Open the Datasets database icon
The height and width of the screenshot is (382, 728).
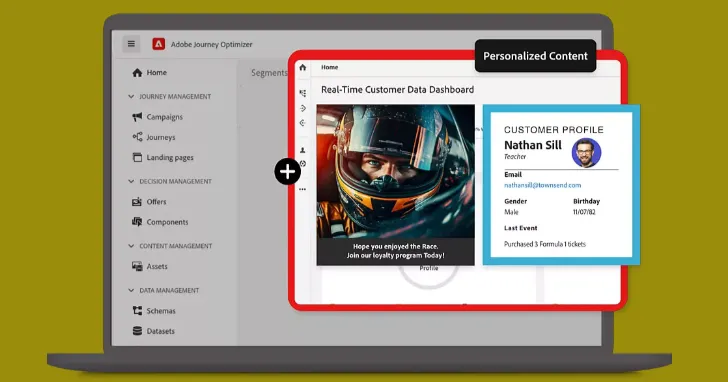(137, 331)
